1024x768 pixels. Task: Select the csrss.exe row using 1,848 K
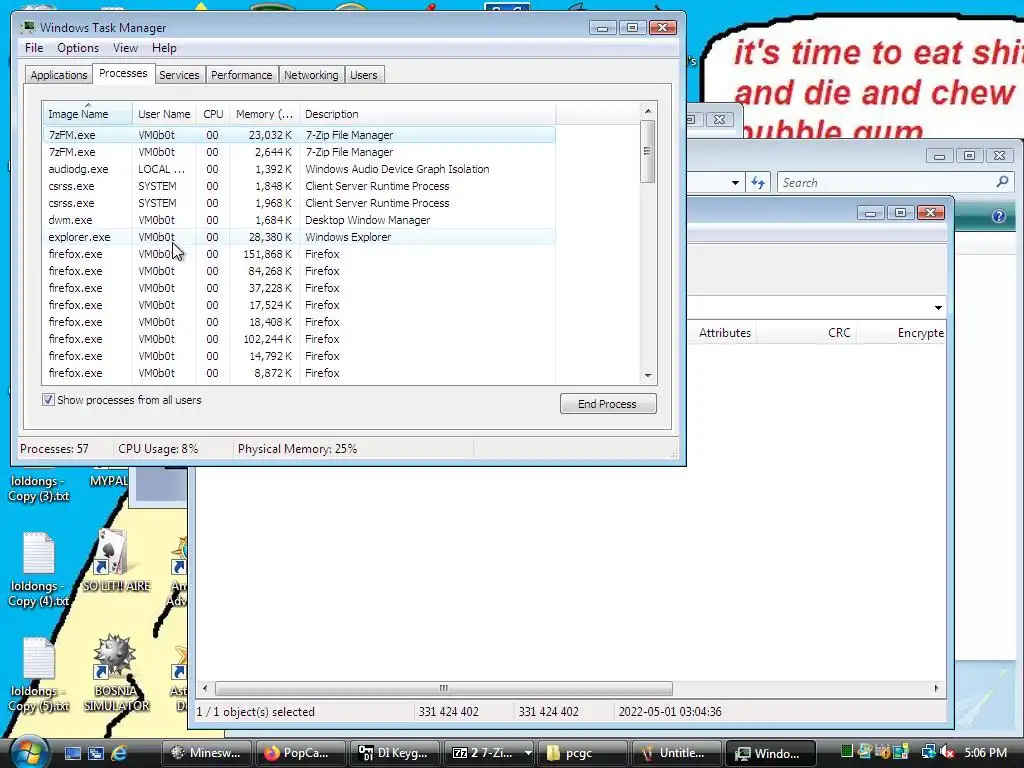[299, 186]
